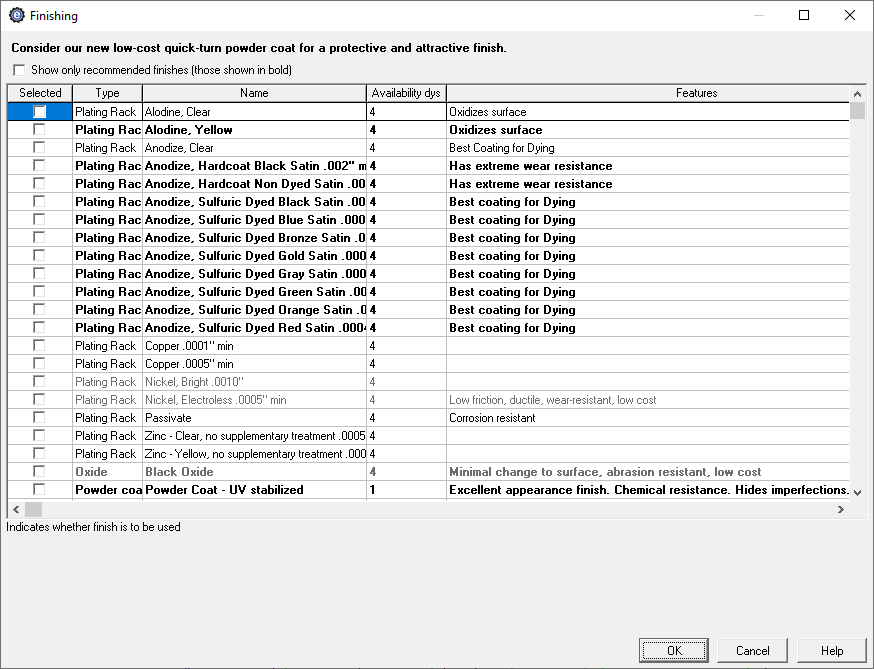Click 'Alodine, Clear' name cell
This screenshot has width=874, height=669.
254,112
